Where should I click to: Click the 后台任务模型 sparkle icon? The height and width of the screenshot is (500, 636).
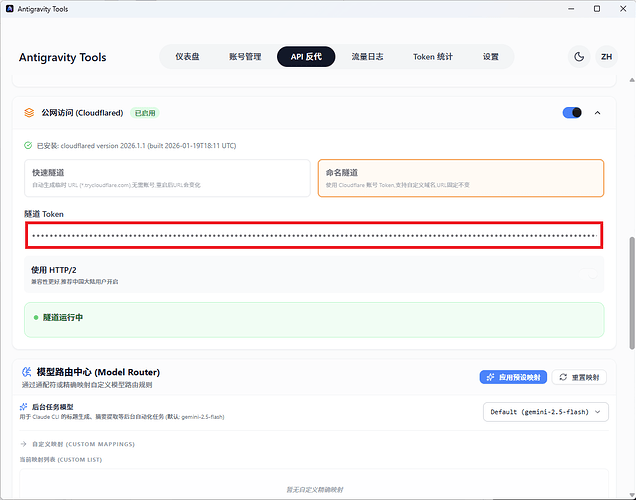pos(24,407)
